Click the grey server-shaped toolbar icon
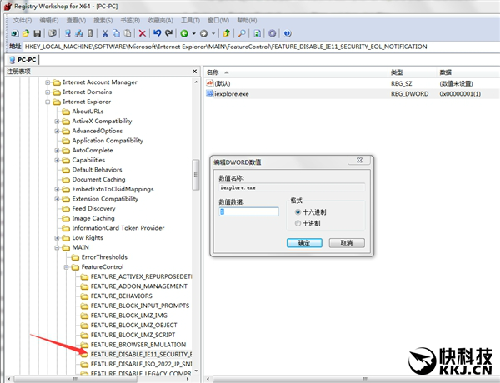500x383 pixels. pyautogui.click(x=90, y=33)
